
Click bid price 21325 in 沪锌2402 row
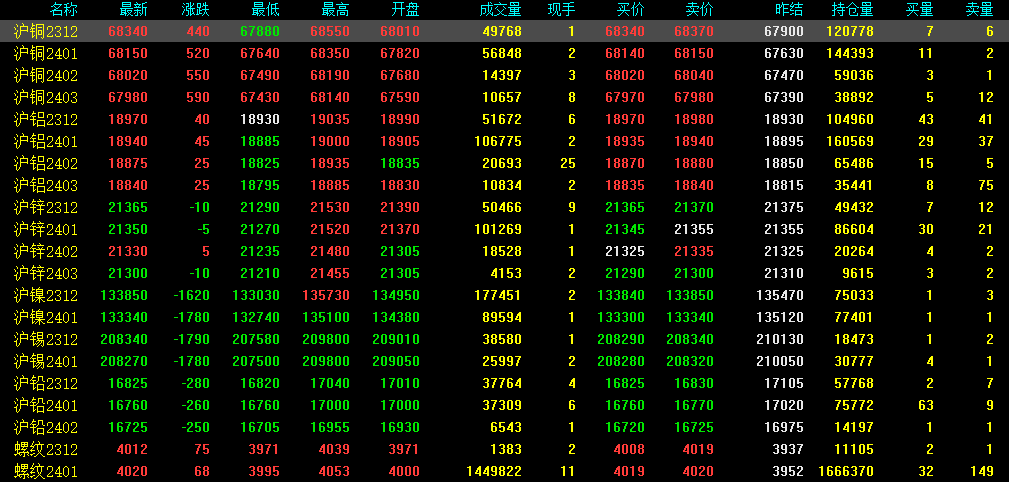coord(625,252)
